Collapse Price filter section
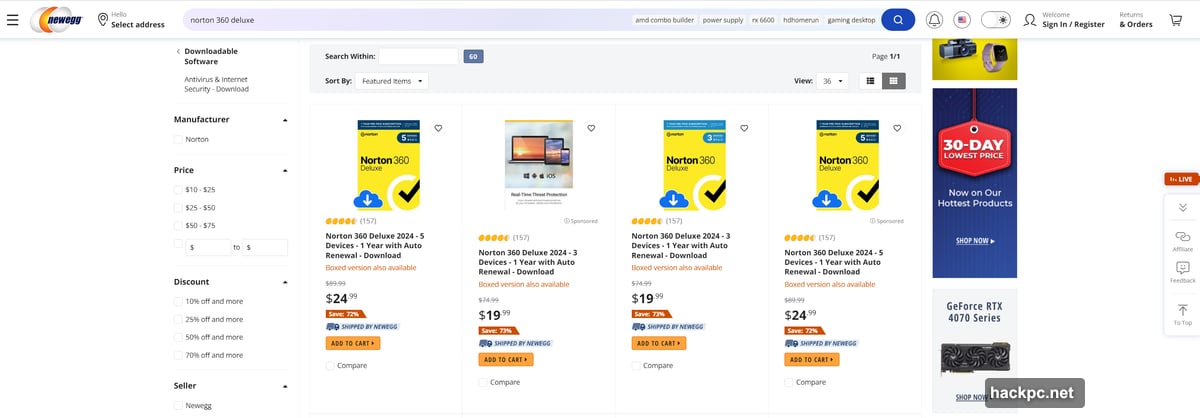The height and width of the screenshot is (418, 1200). click(x=284, y=170)
